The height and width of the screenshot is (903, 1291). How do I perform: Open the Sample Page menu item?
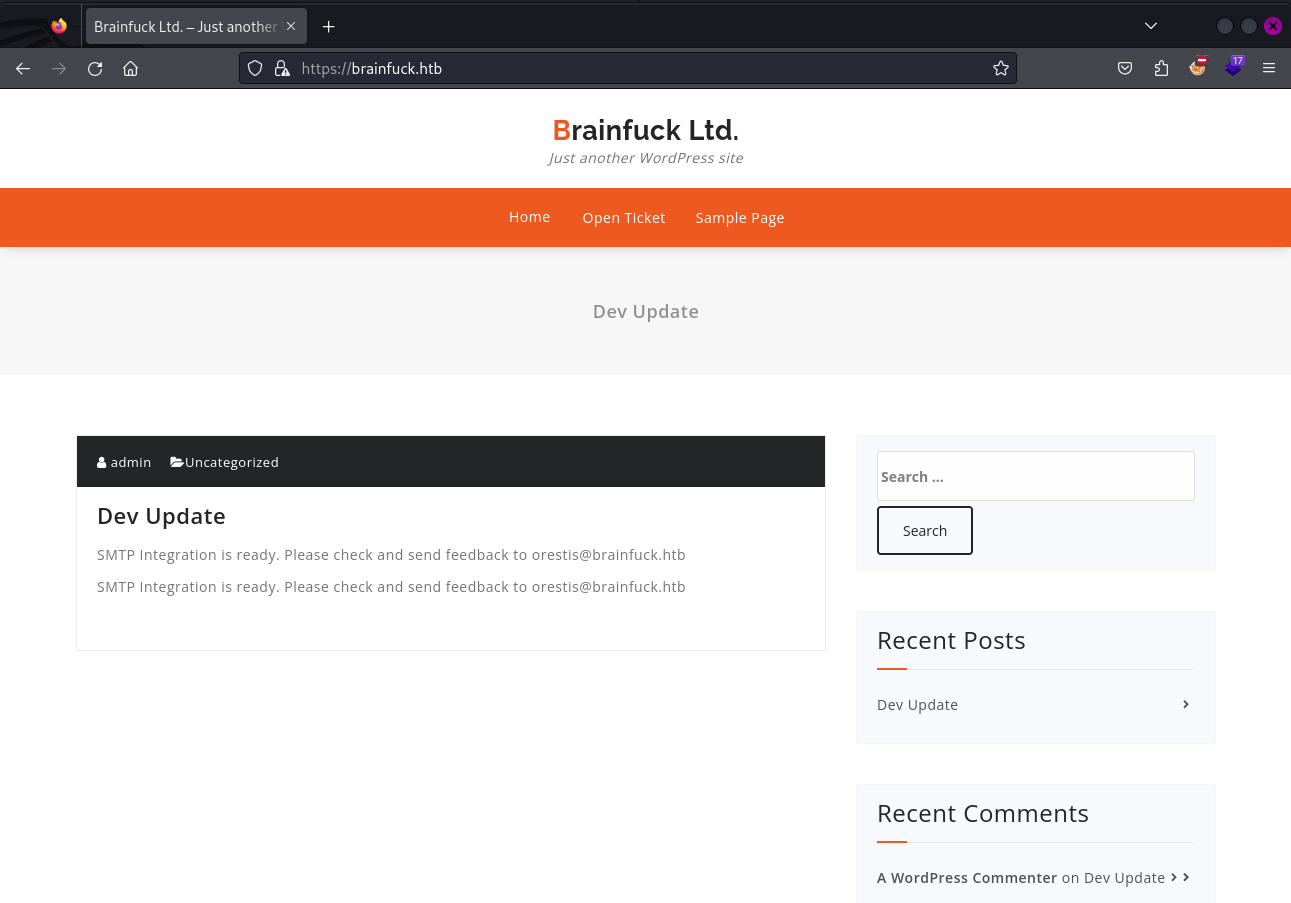click(x=740, y=218)
